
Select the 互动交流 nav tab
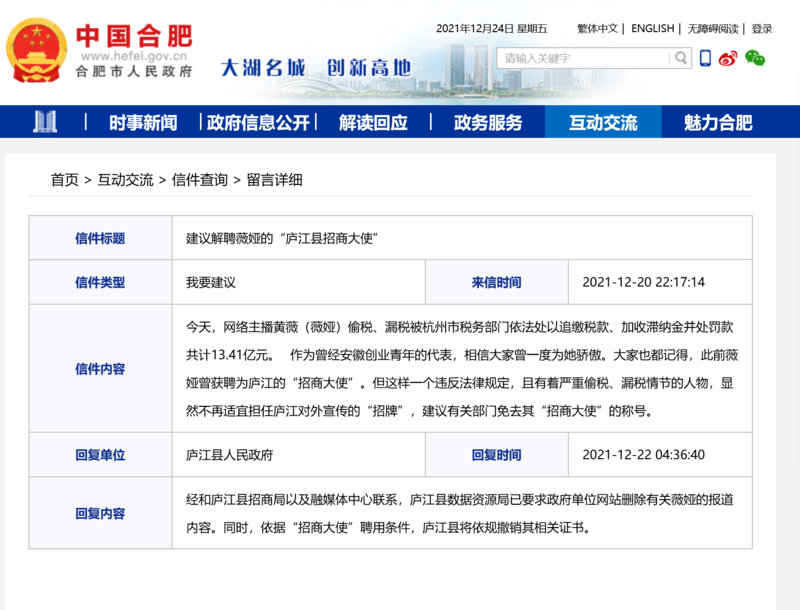(x=603, y=123)
